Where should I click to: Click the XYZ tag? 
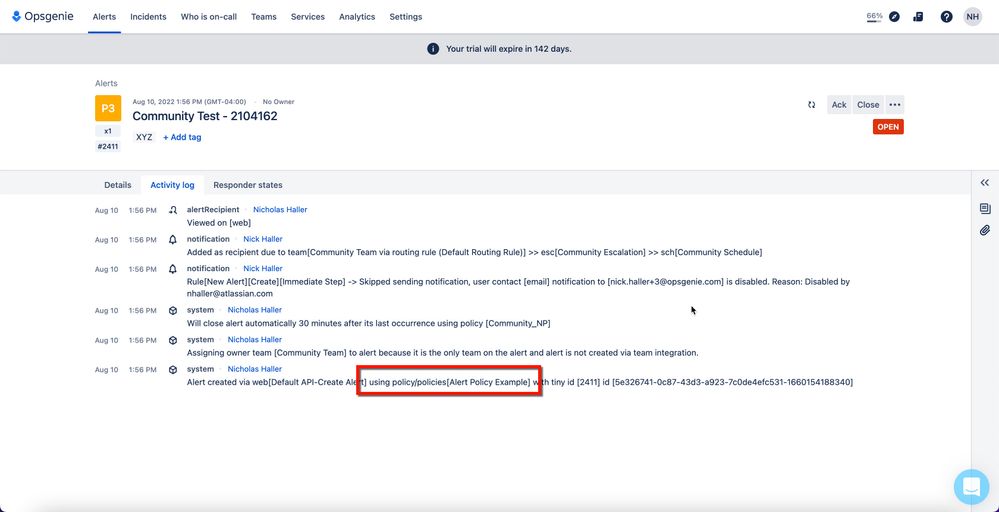tap(145, 137)
